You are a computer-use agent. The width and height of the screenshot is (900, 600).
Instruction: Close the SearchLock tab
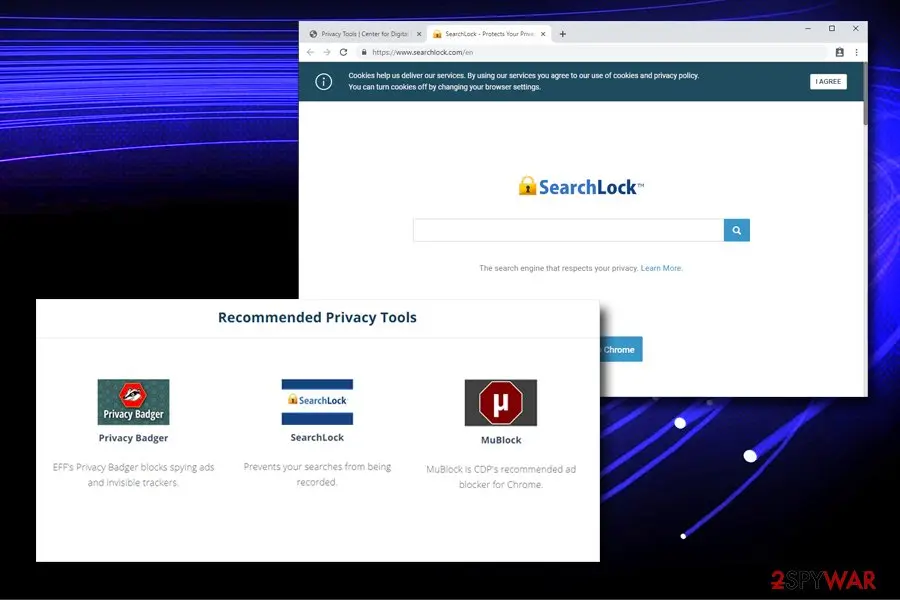click(543, 34)
